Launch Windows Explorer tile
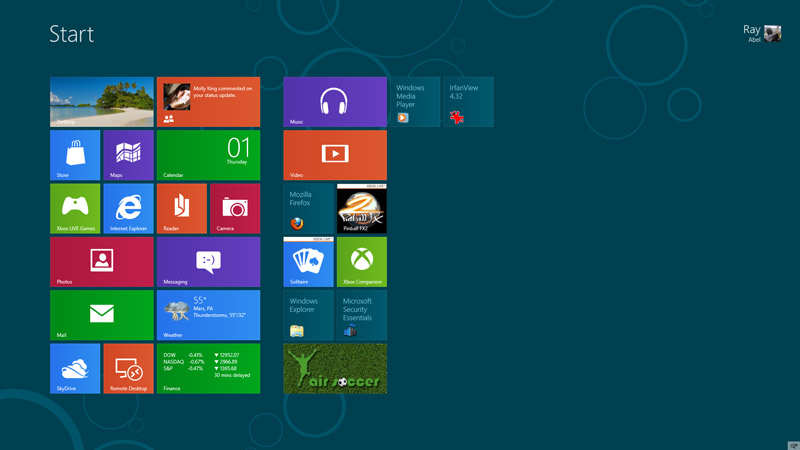Image resolution: width=800 pixels, height=450 pixels. (x=308, y=315)
